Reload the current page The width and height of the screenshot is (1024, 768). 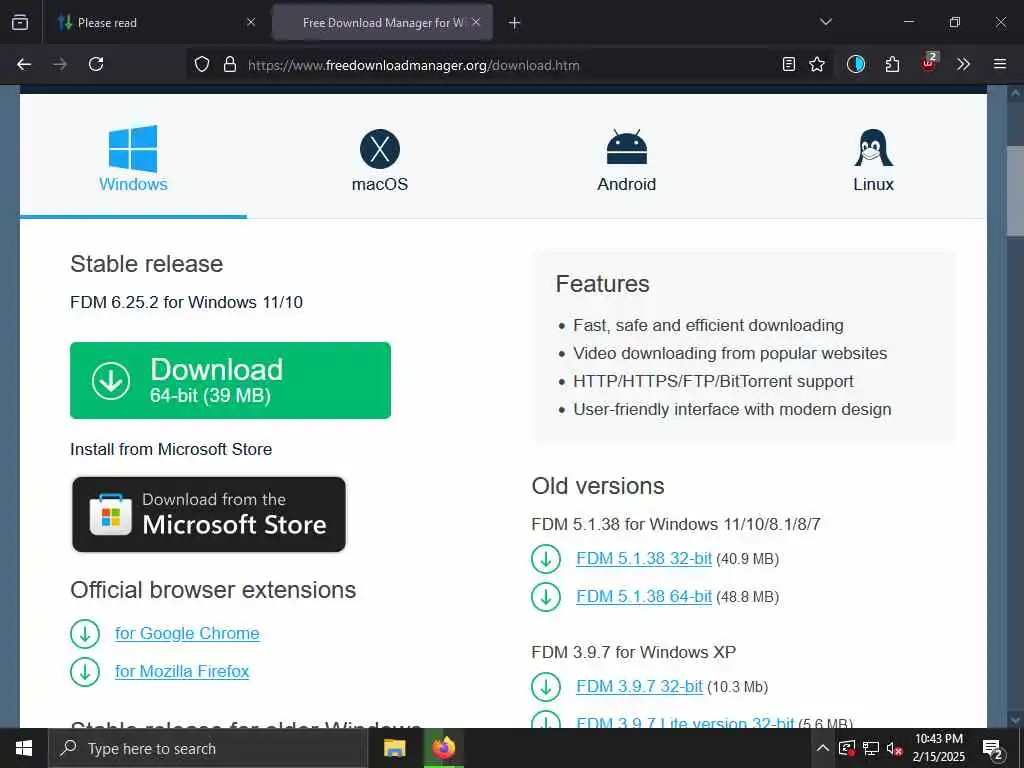(x=96, y=64)
